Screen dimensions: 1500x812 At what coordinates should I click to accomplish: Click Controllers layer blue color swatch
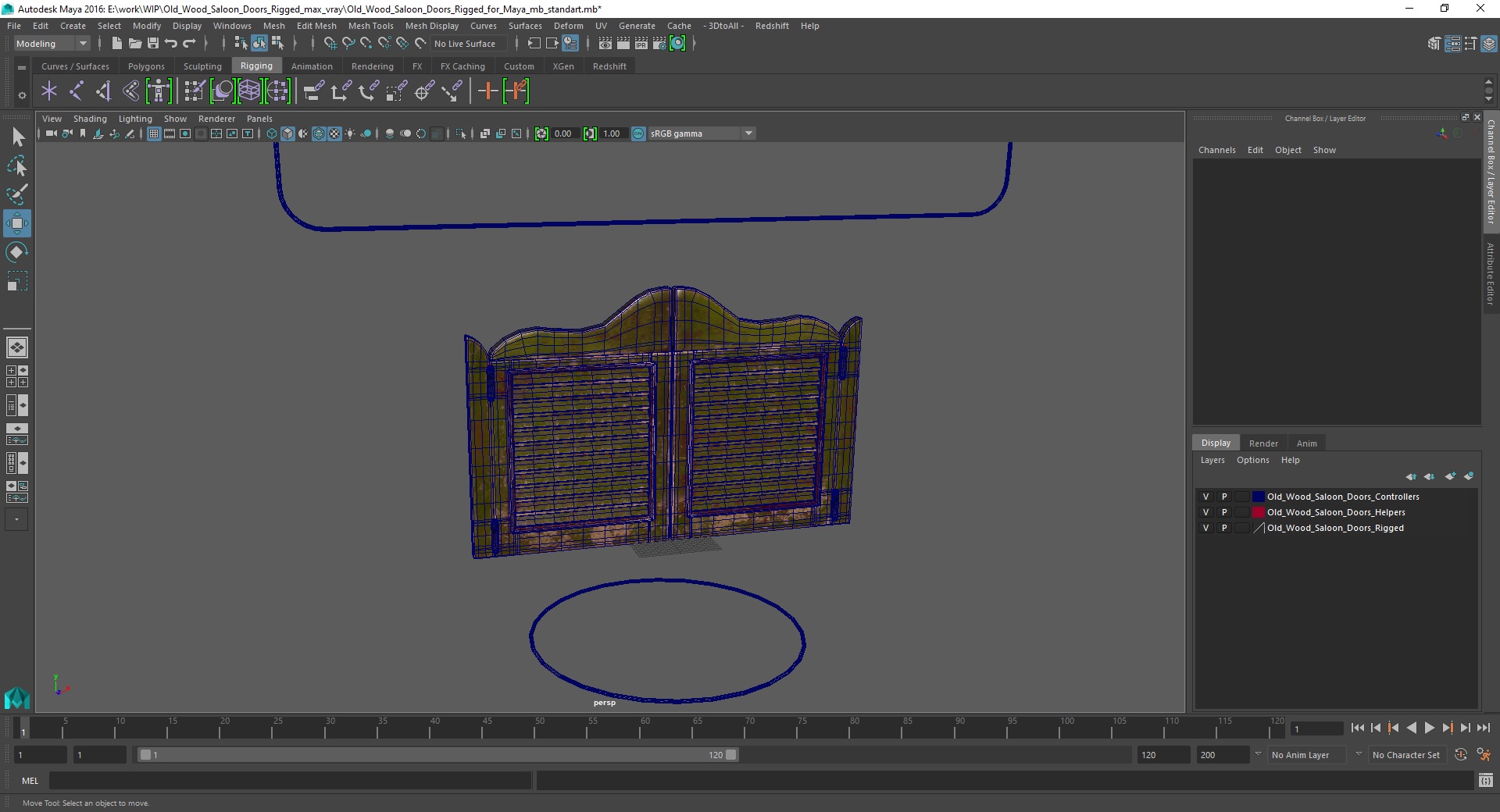[1259, 497]
